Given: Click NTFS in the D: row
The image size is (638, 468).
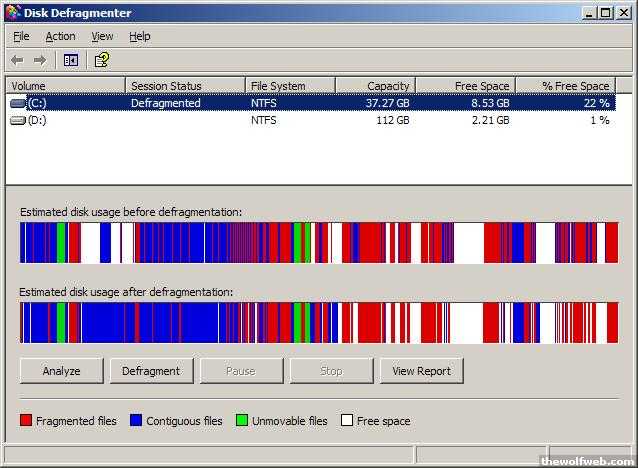Looking at the screenshot, I should click(264, 120).
